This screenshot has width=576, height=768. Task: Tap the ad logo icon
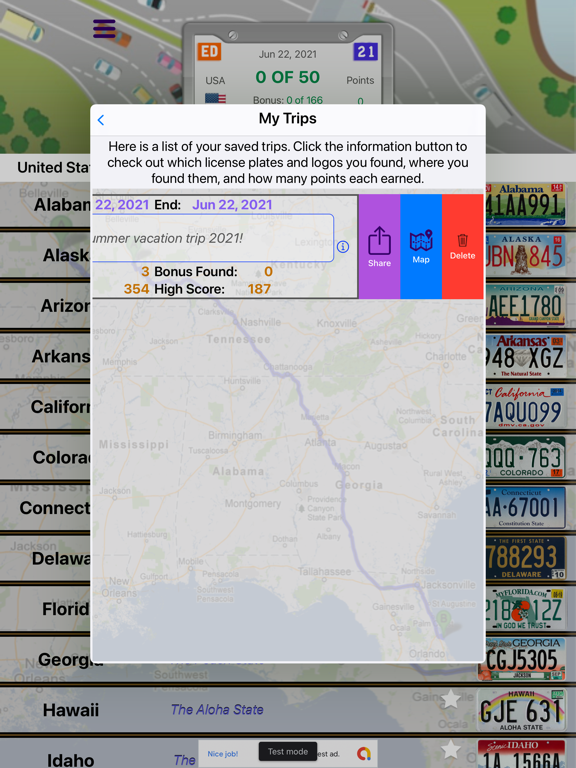(363, 753)
